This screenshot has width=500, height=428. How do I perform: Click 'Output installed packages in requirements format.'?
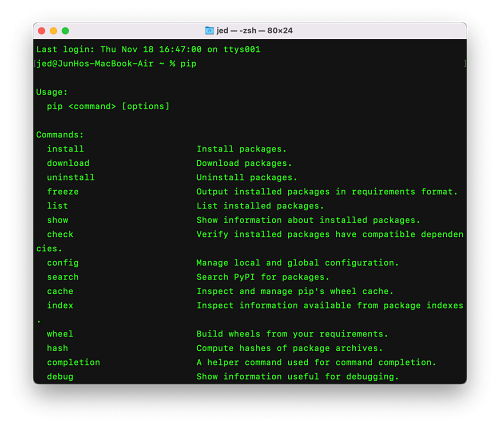[x=327, y=192]
